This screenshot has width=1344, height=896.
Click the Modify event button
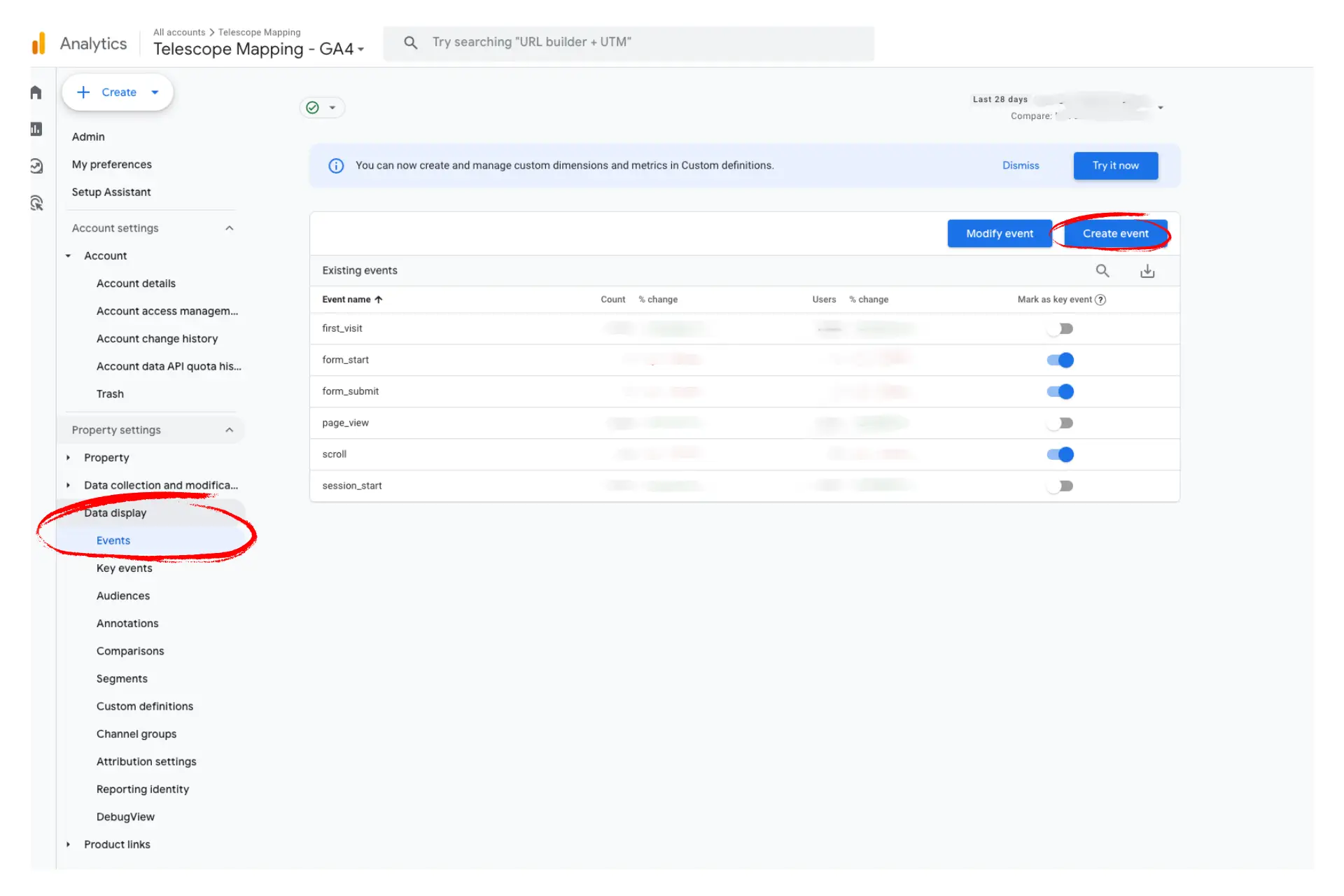coord(1000,234)
